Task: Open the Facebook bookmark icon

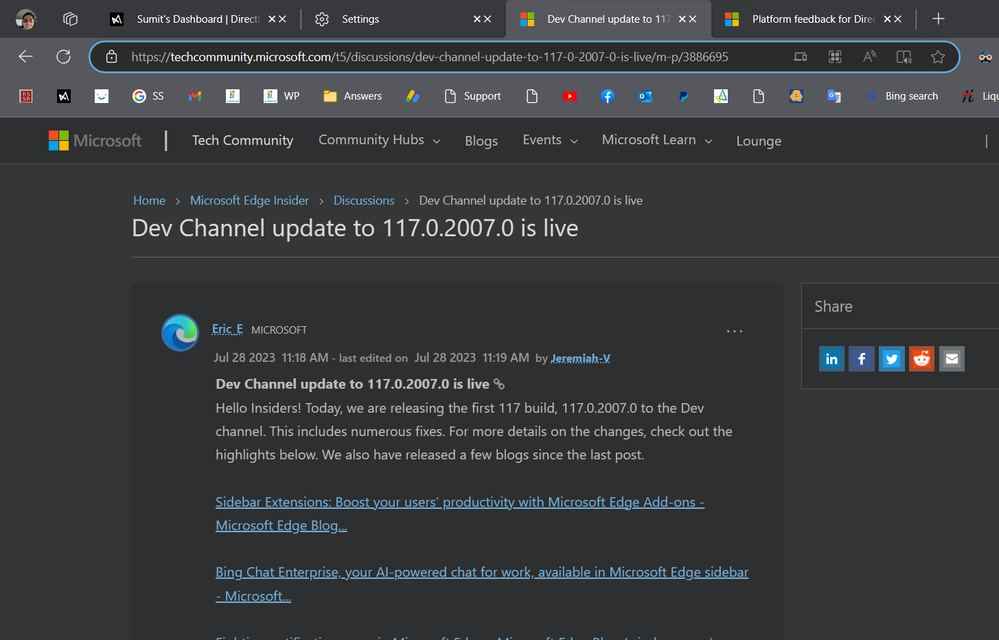Action: coord(607,96)
